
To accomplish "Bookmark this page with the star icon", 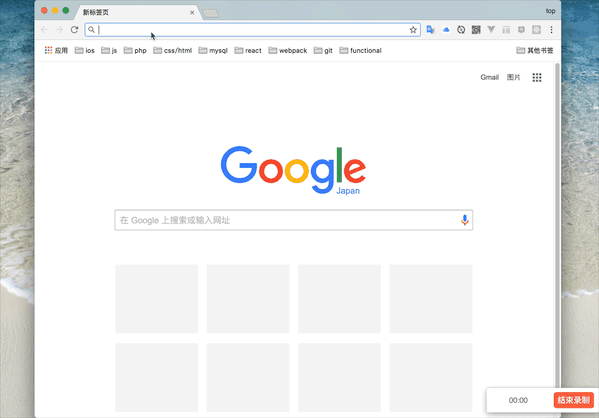I will [413, 30].
